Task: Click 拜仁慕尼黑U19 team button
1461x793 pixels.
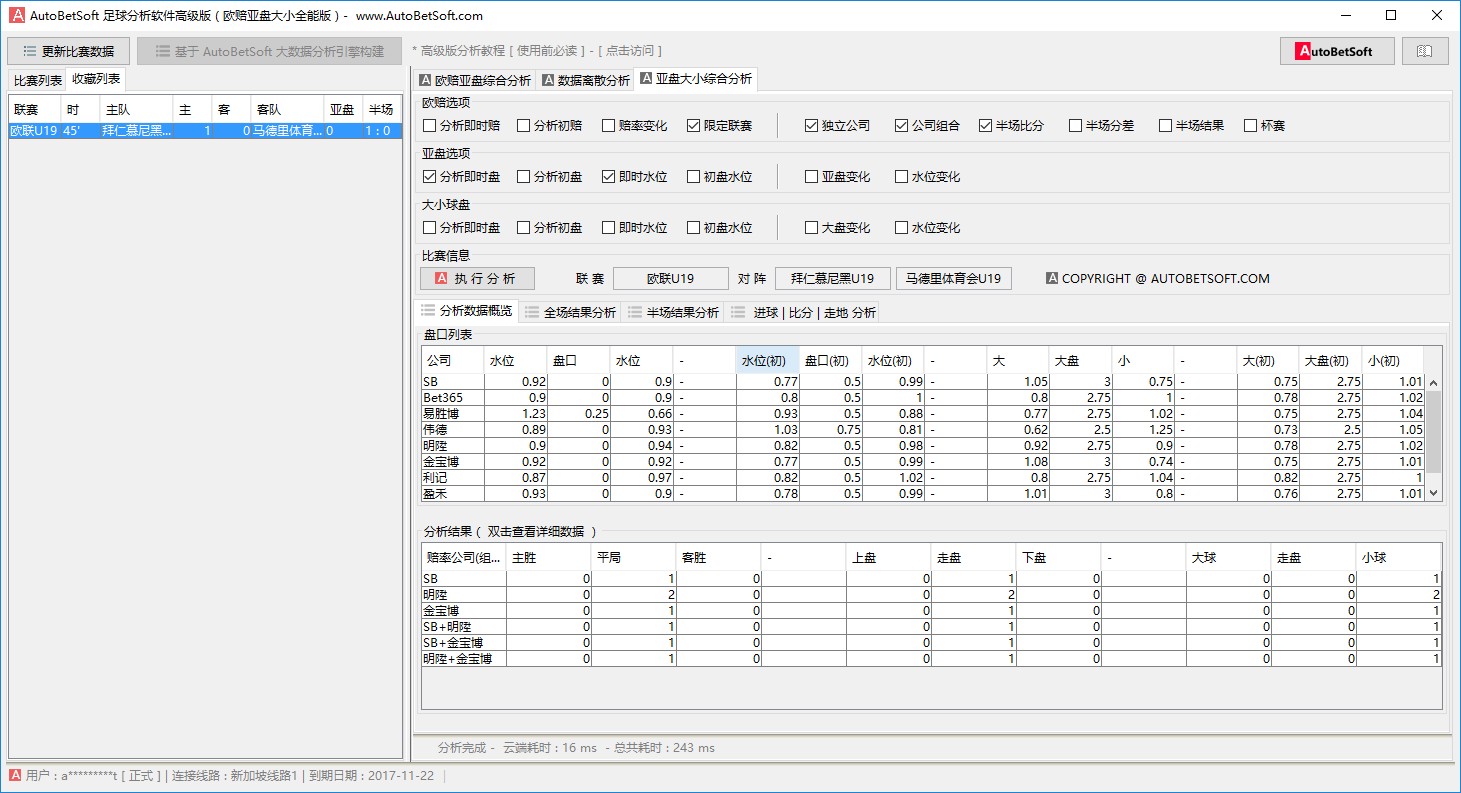Action: pyautogui.click(x=833, y=279)
